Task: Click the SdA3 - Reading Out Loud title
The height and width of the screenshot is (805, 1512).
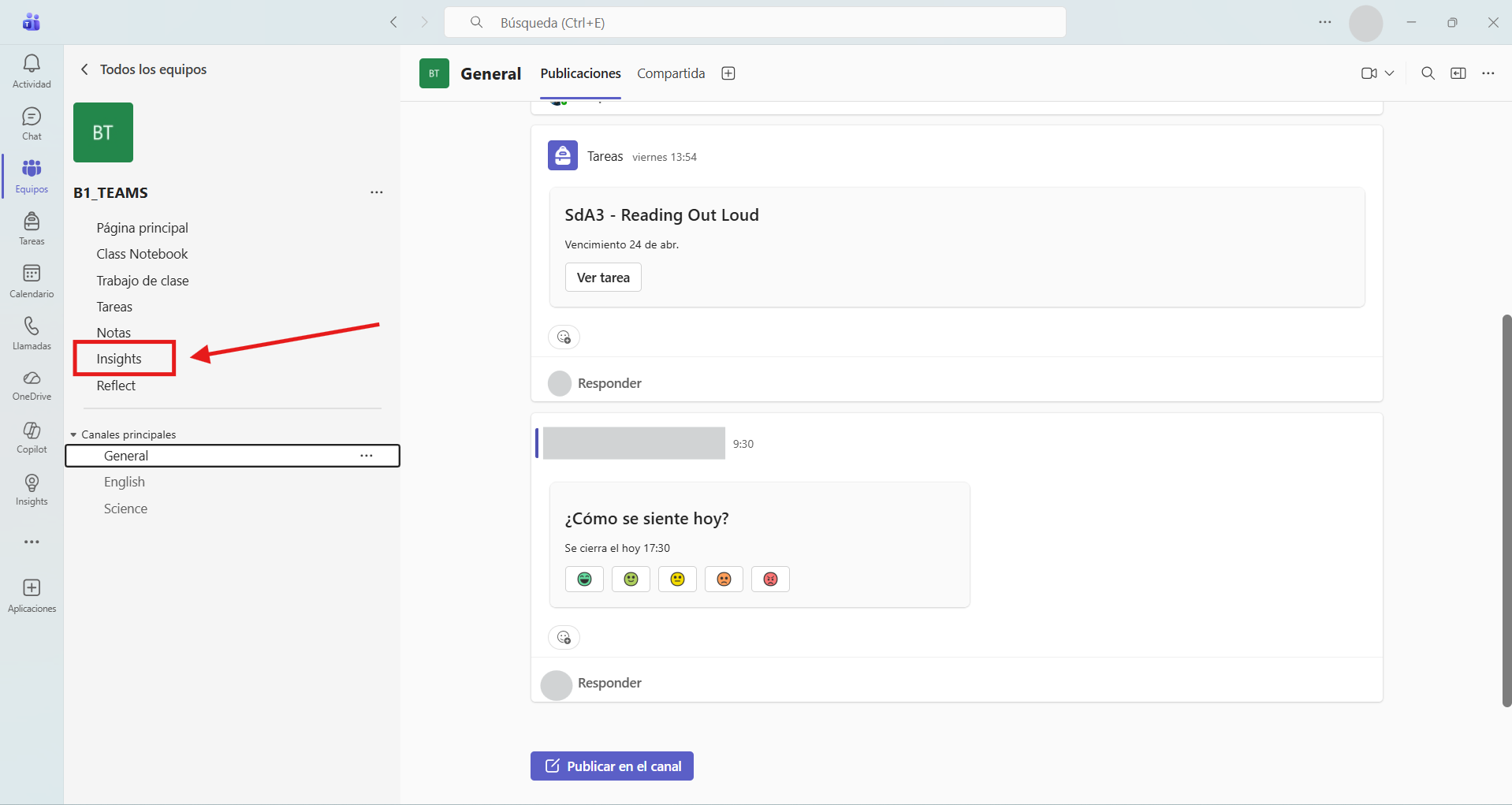Action: coord(661,215)
